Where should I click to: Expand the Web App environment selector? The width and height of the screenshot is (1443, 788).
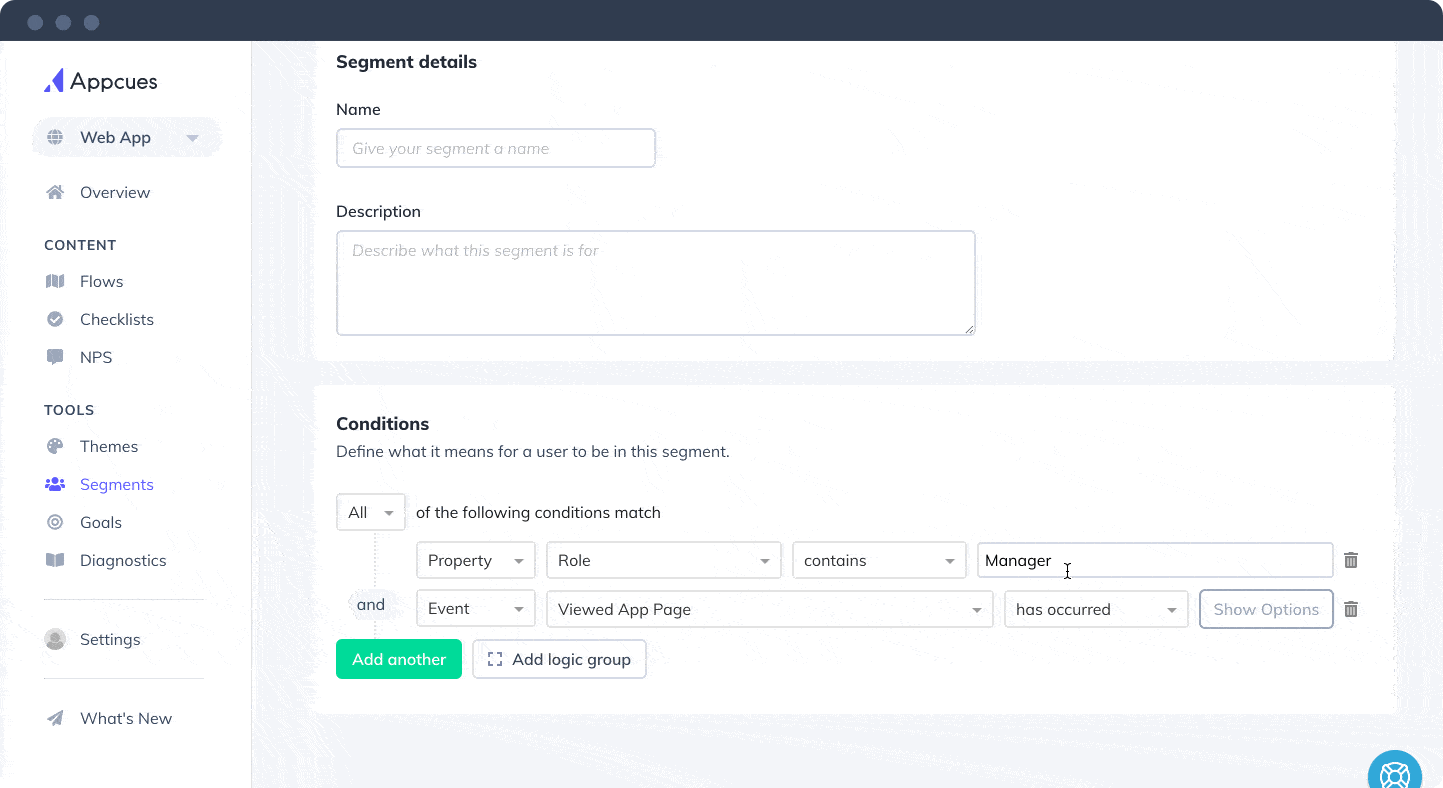[x=192, y=137]
